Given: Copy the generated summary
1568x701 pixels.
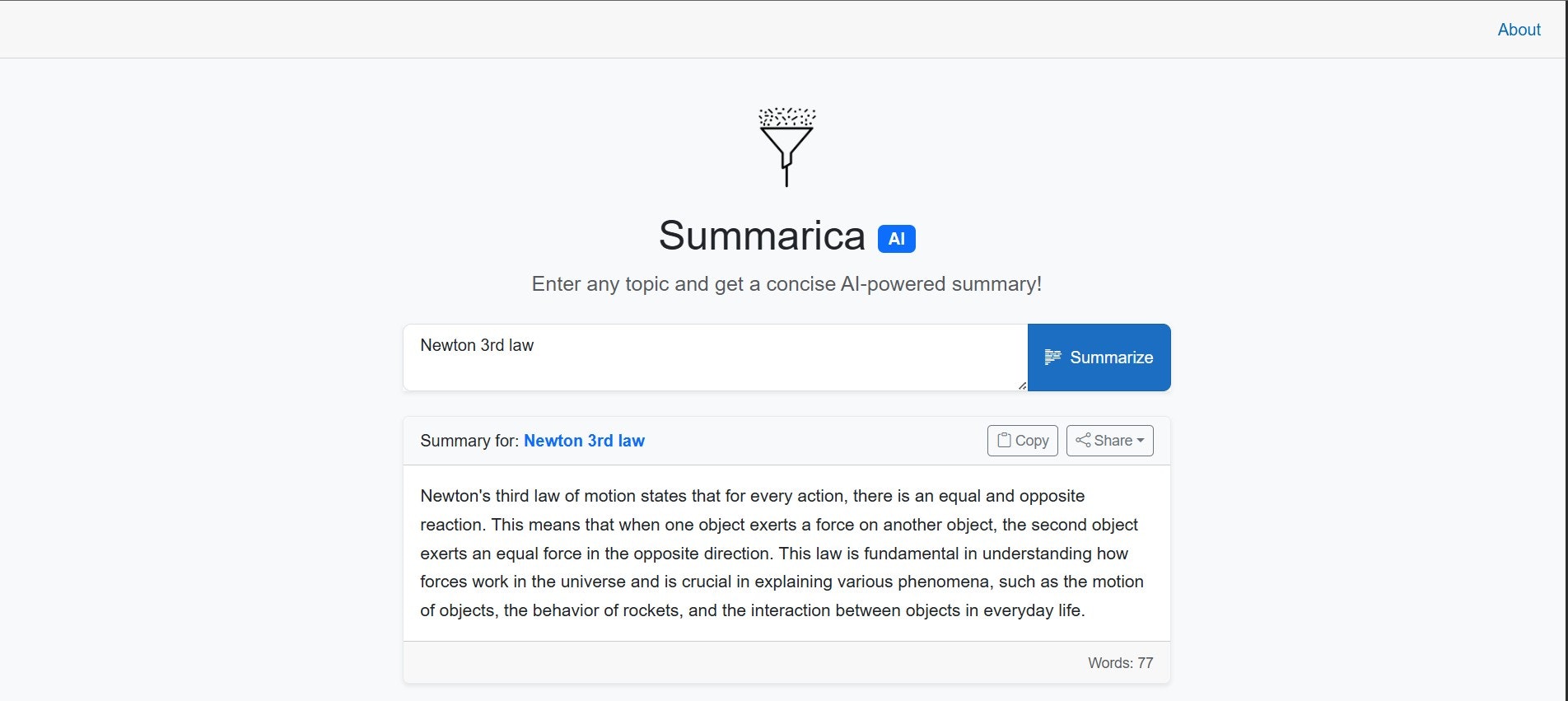Looking at the screenshot, I should pos(1022,440).
